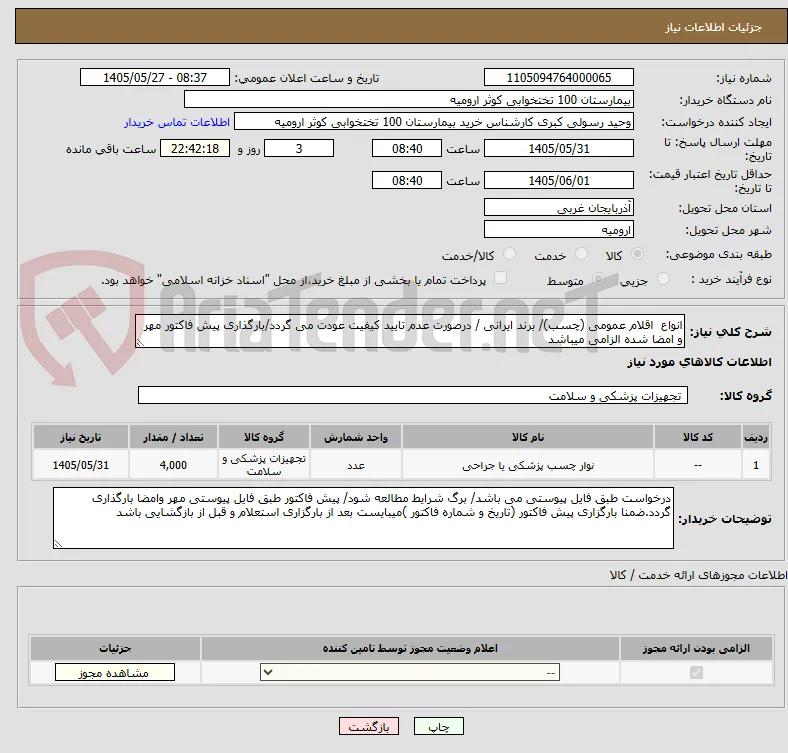Click the goods group تجهیزات پزشکی و سلامت field

pos(413,396)
